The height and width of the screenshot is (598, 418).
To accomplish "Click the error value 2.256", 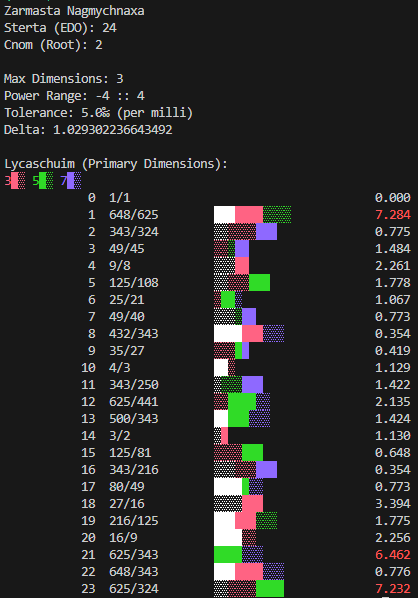I will (393, 537).
